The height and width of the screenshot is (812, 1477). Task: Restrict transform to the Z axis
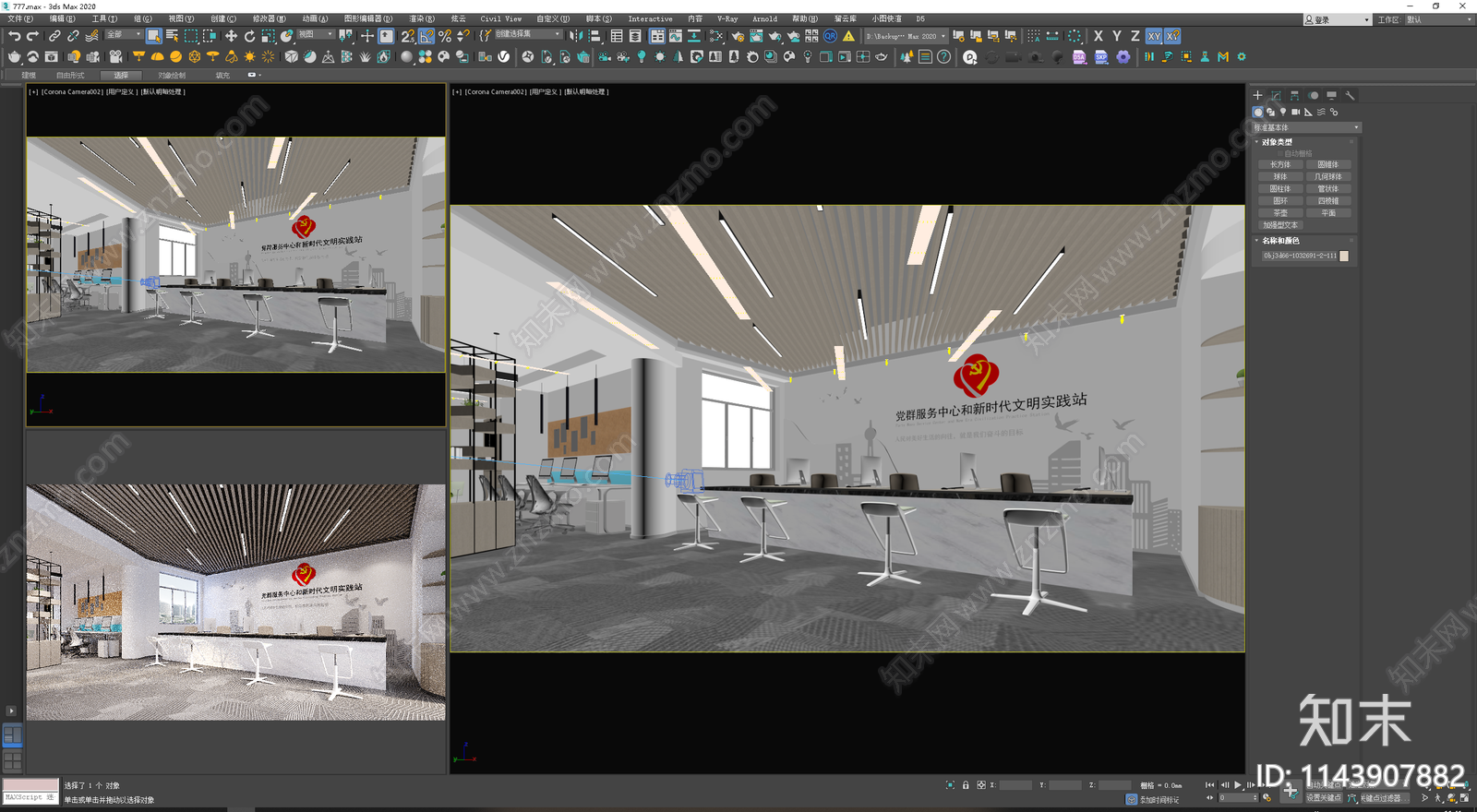[x=1135, y=36]
